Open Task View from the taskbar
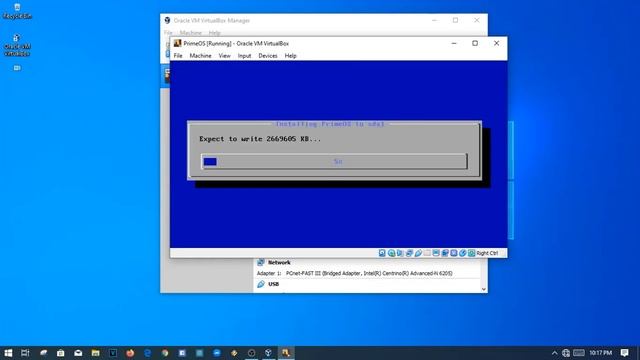The image size is (640, 360). click(25, 353)
